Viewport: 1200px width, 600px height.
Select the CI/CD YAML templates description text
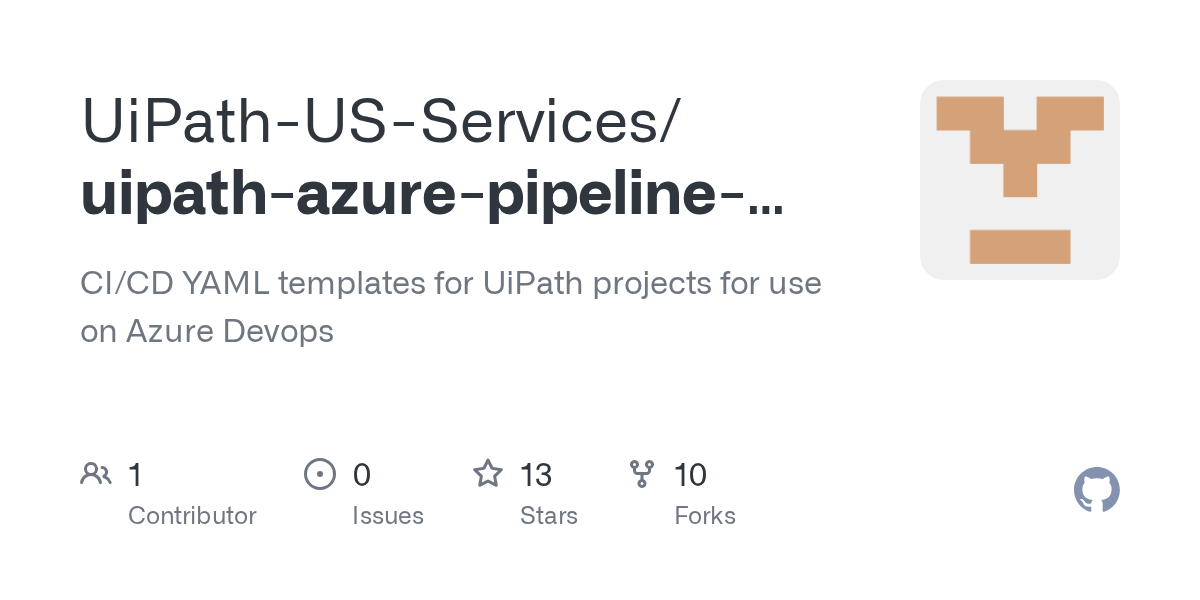[x=450, y=283]
